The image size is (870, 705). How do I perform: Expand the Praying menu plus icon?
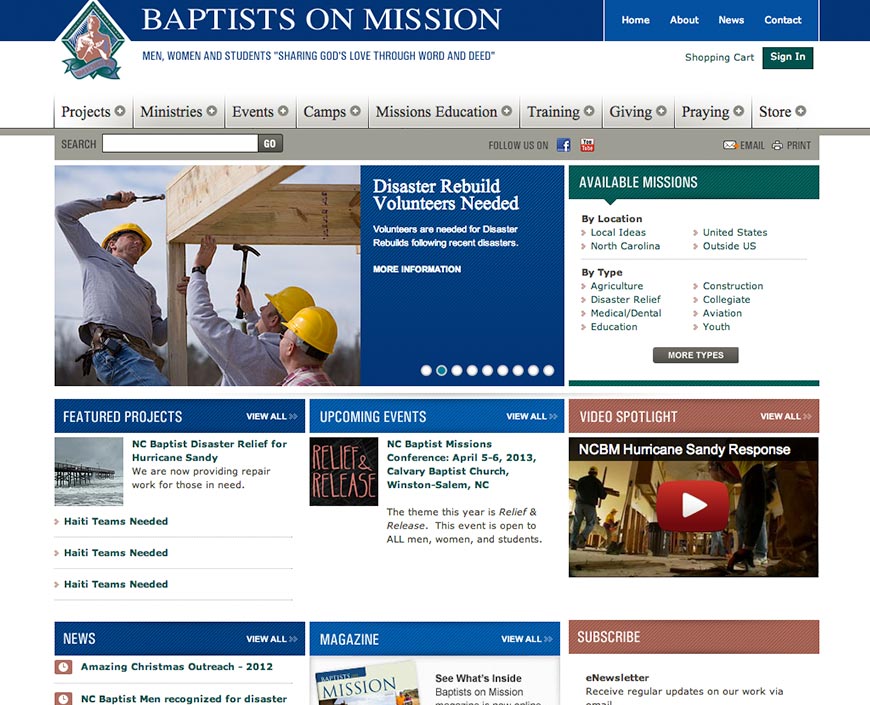tap(739, 111)
